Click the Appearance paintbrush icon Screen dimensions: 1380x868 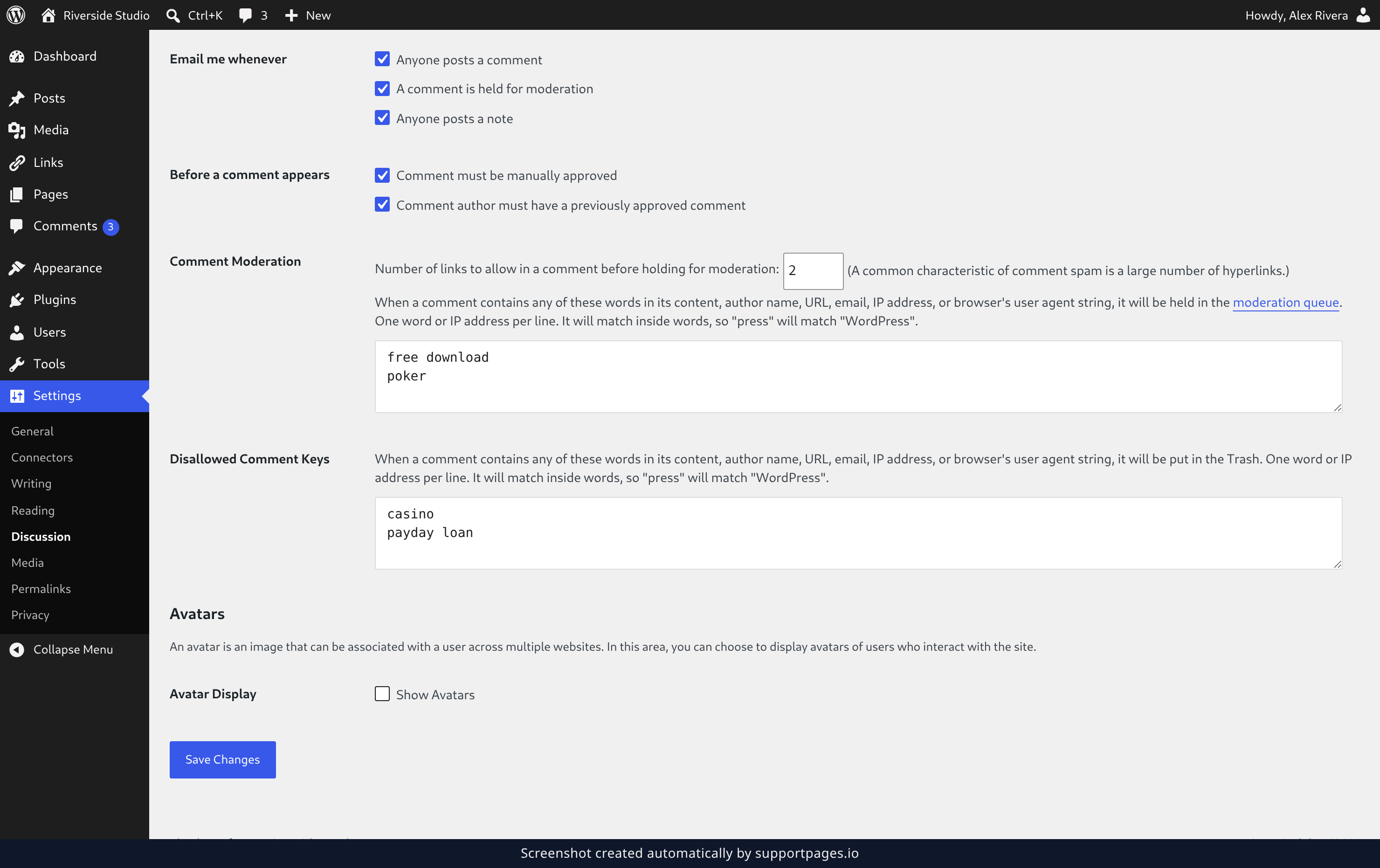(17, 268)
